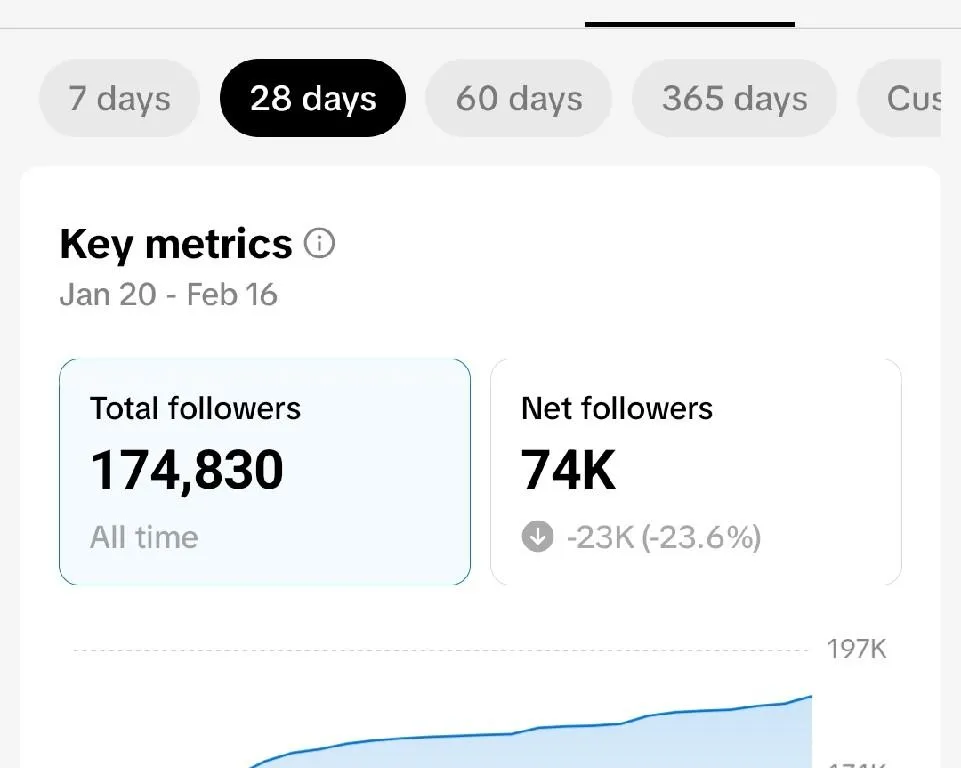This screenshot has height=768, width=961.
Task: Click the active tab underline indicator at top
Action: pyautogui.click(x=689, y=24)
